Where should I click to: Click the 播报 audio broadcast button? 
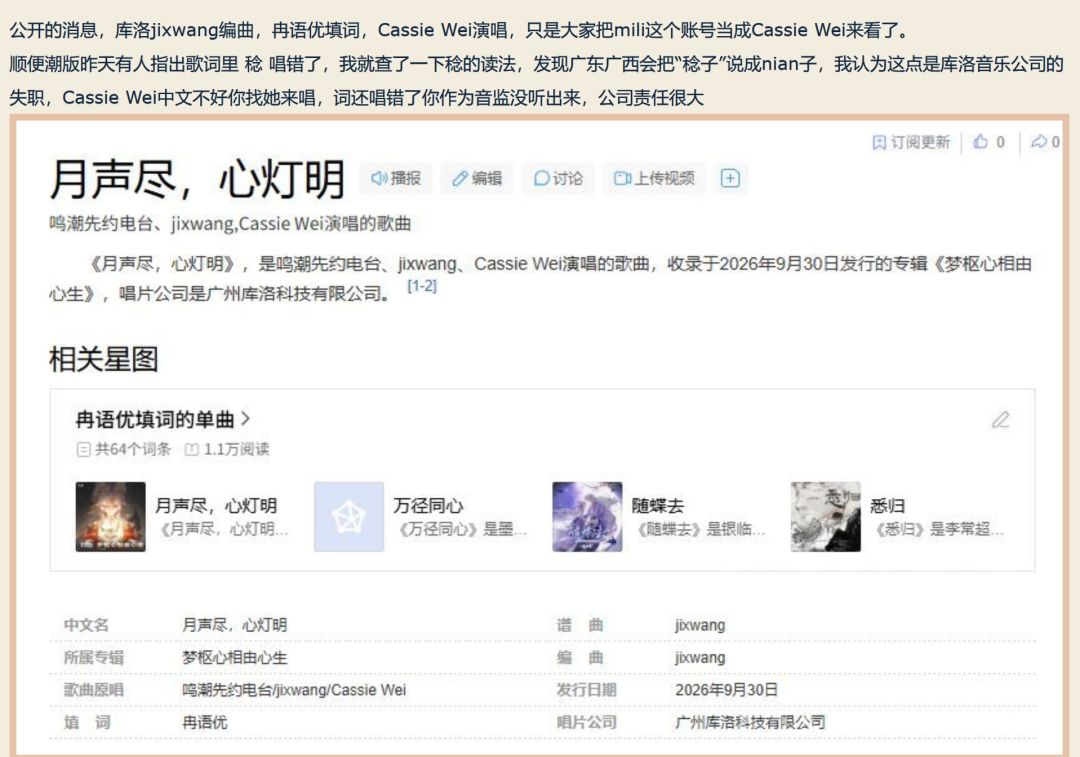pyautogui.click(x=395, y=178)
